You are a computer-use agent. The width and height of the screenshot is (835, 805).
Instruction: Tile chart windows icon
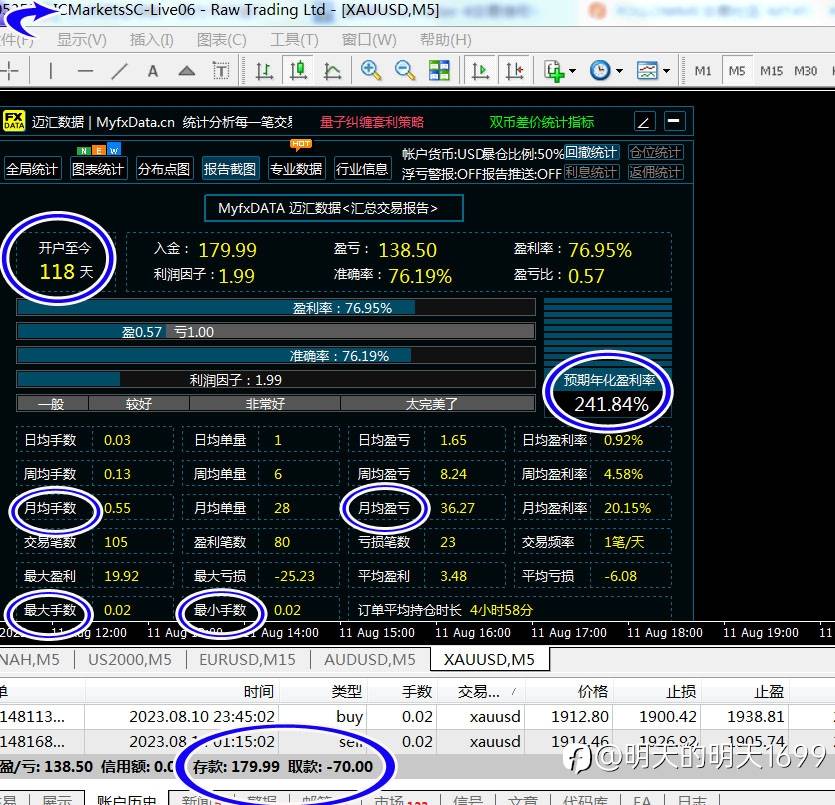coord(439,70)
